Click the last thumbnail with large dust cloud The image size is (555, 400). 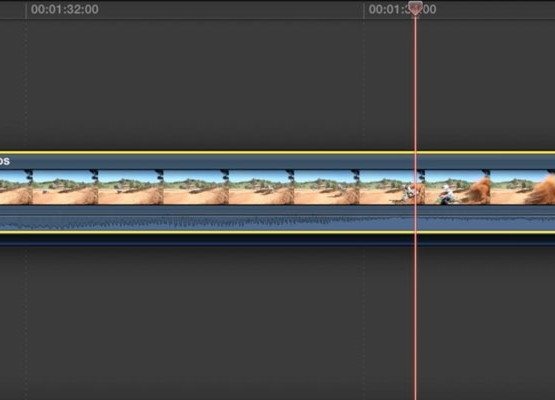click(522, 187)
